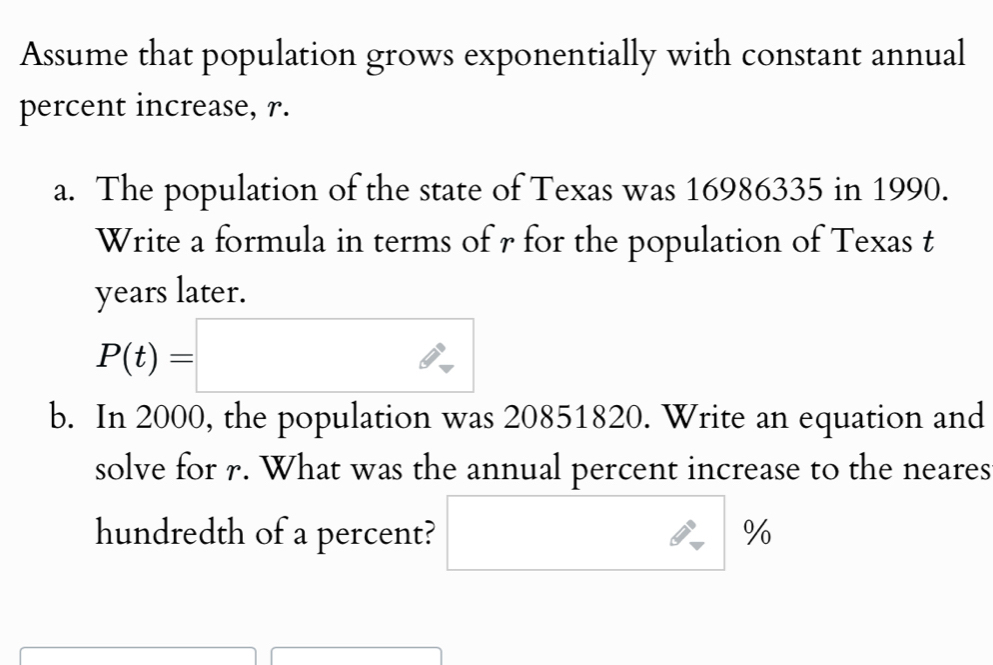Click the list marker "a."
Viewport: 993px width, 665px height.
tap(65, 191)
